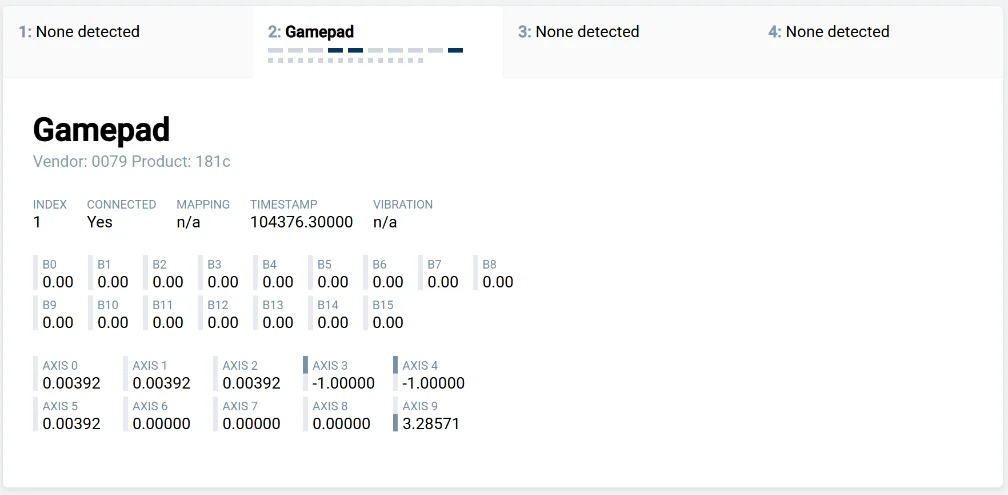Select the fourth None detected tab
1008x495 pixels.
point(878,42)
